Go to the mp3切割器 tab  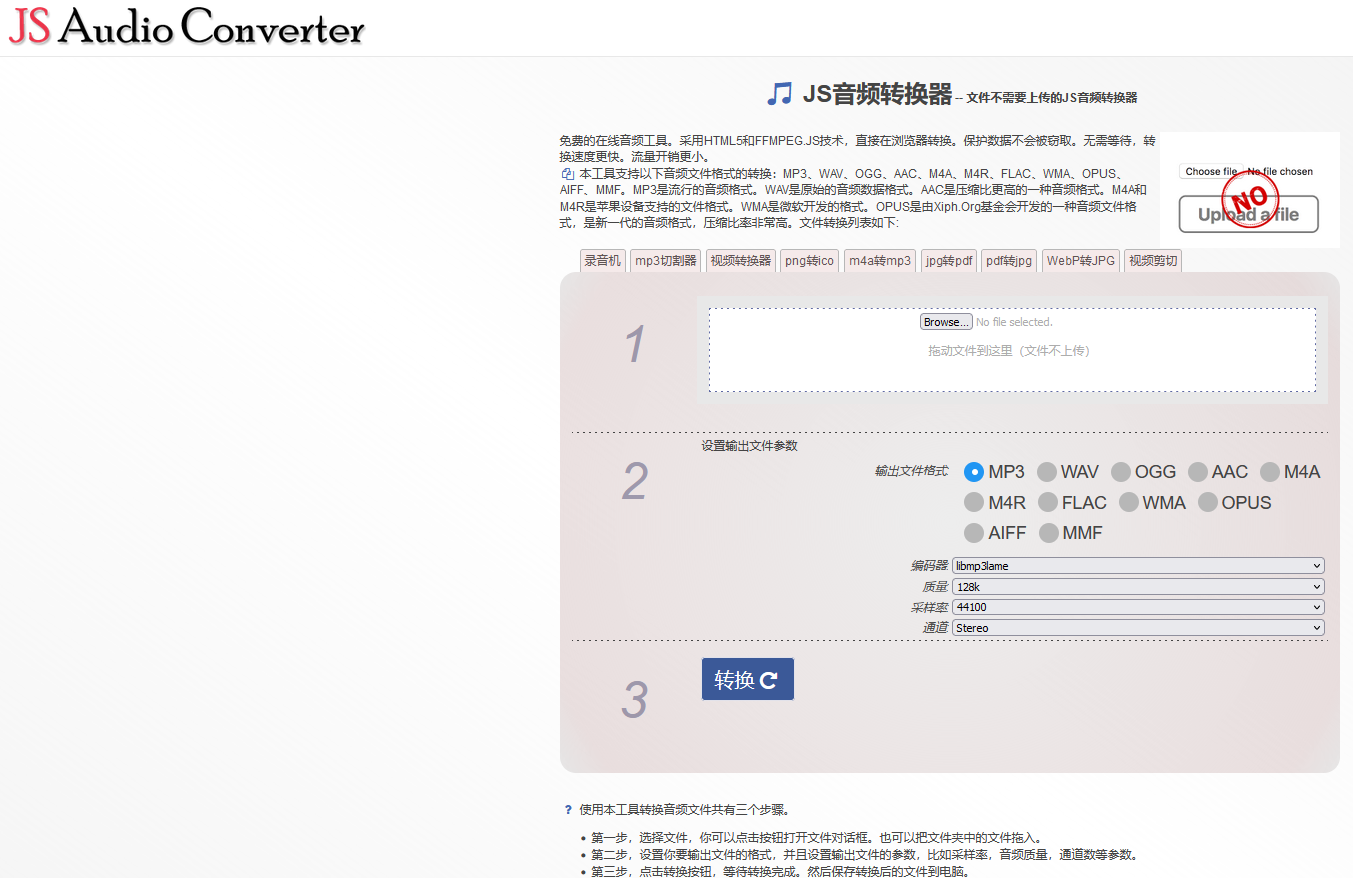tap(666, 261)
